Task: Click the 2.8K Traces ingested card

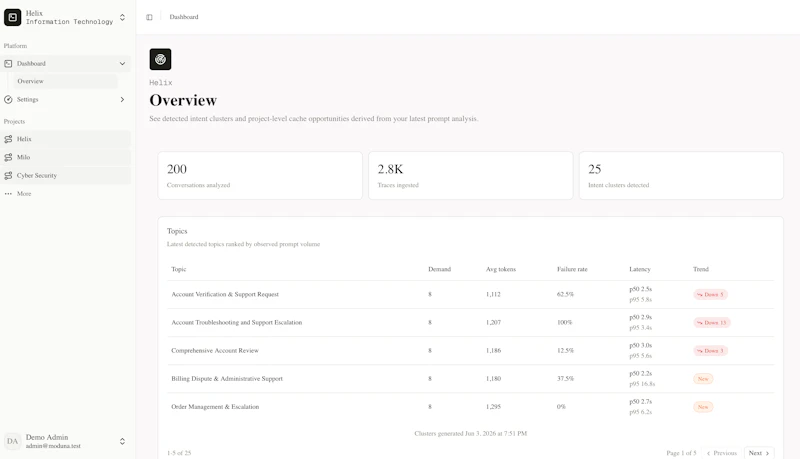Action: point(470,175)
